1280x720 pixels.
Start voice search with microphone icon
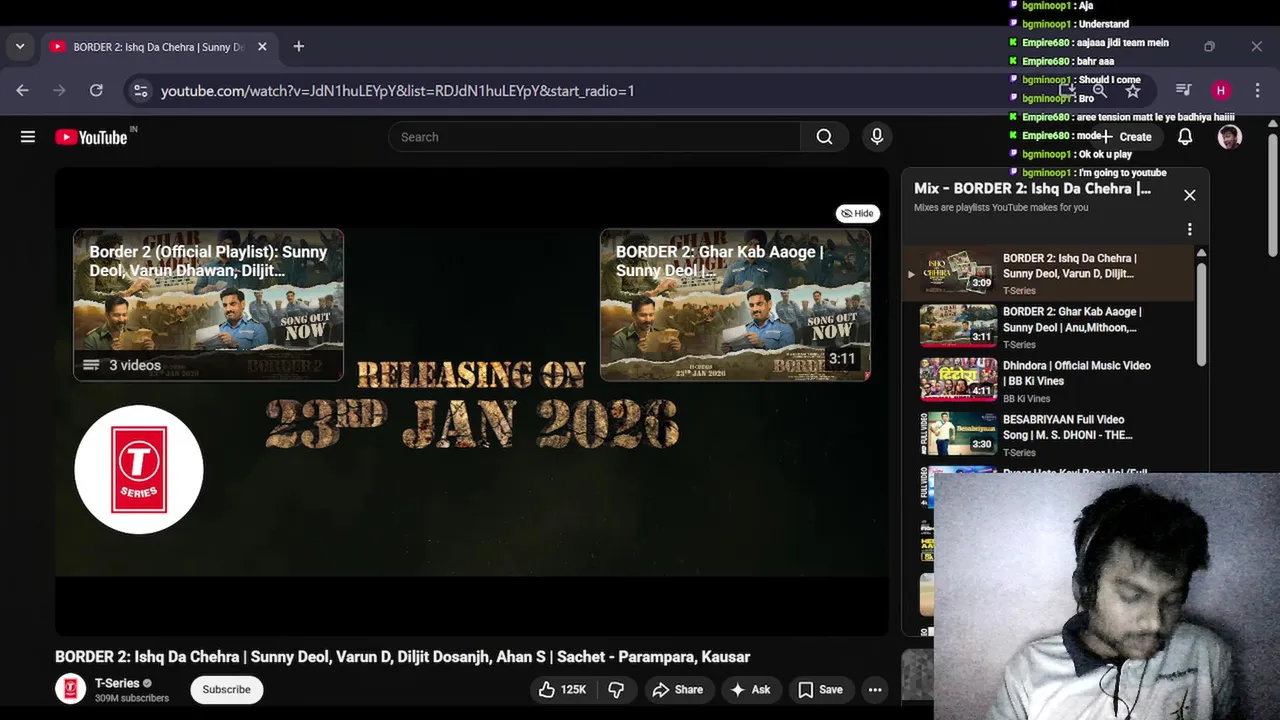click(x=877, y=137)
